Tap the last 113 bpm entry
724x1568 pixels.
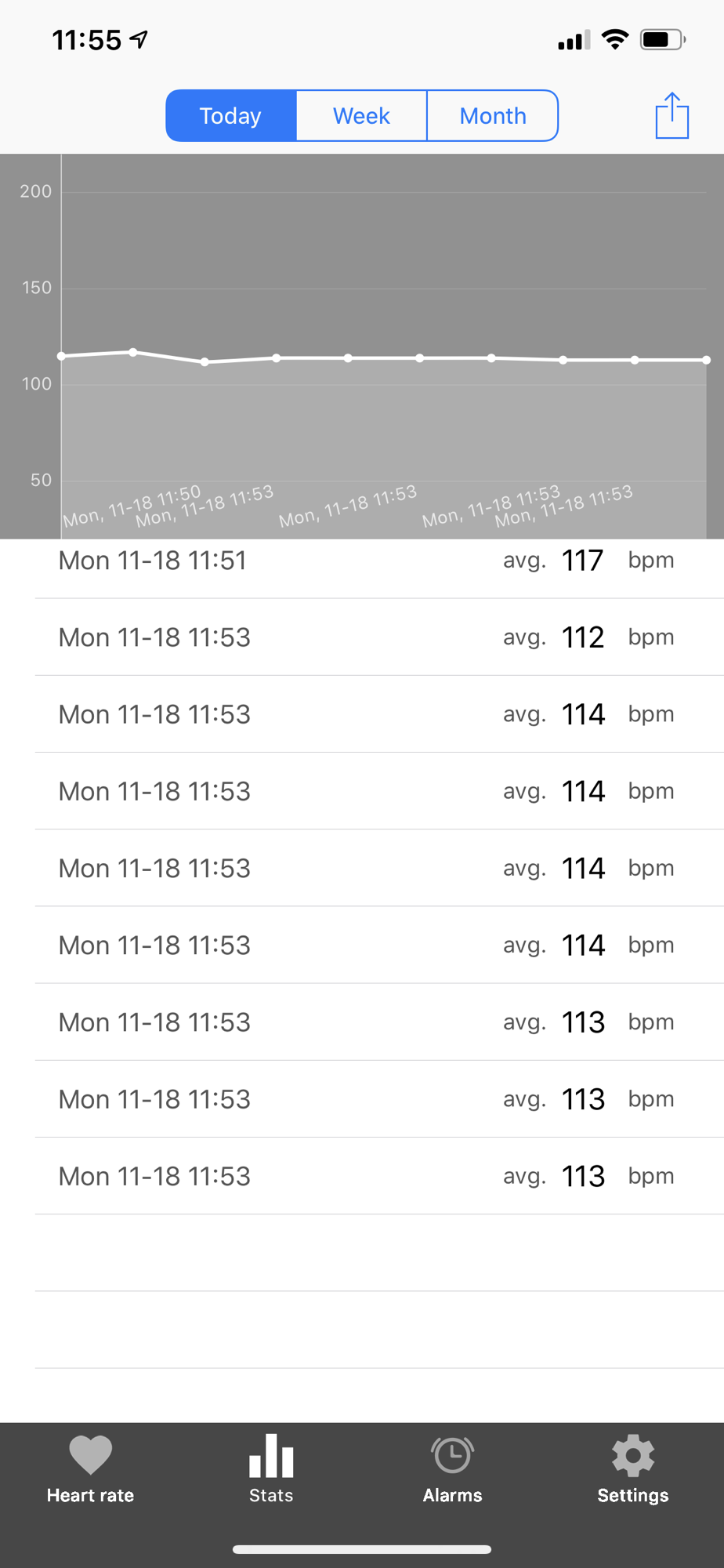coord(379,1176)
